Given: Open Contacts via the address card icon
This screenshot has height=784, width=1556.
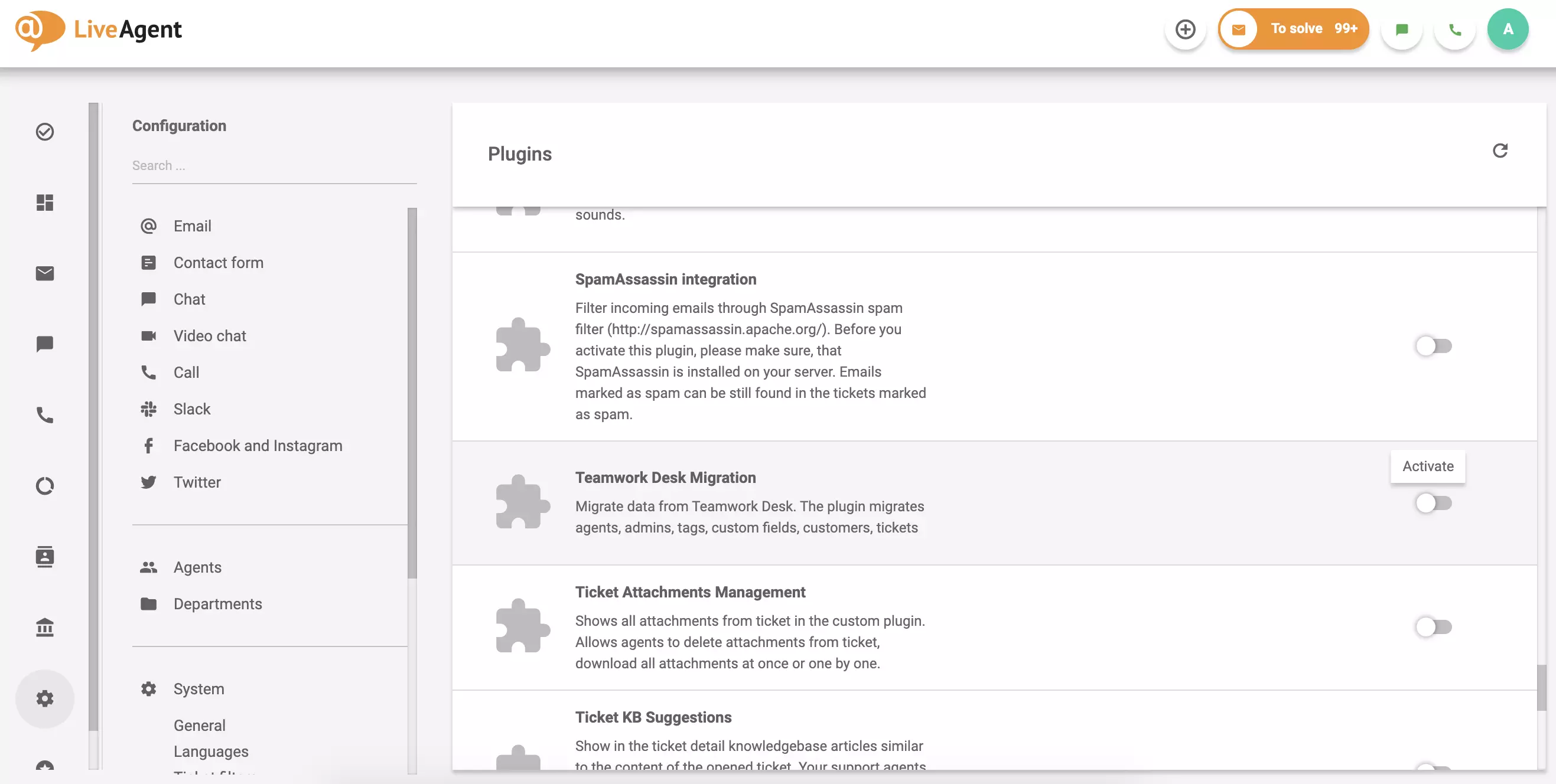Looking at the screenshot, I should coord(44,557).
